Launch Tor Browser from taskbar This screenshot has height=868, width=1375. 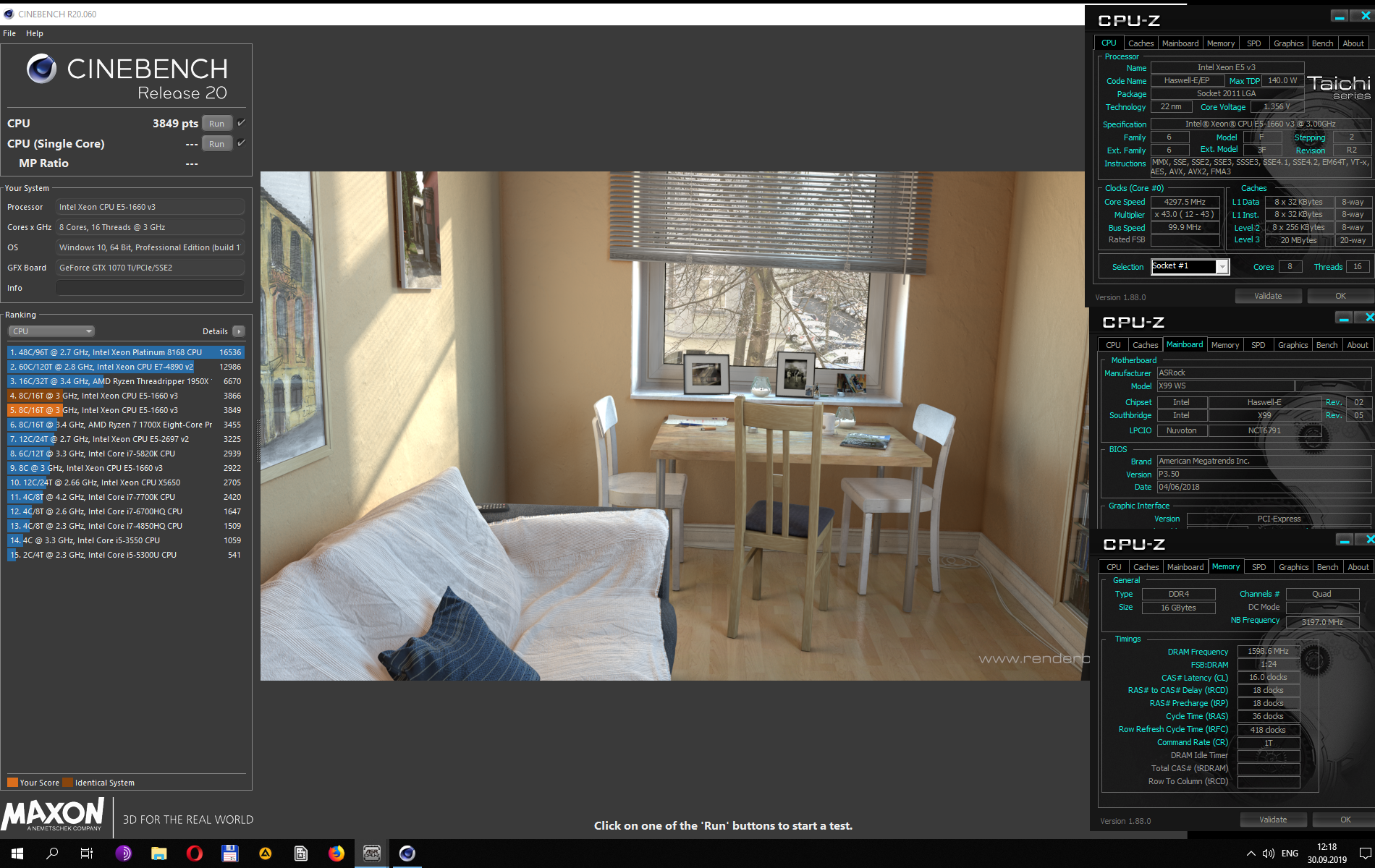pyautogui.click(x=123, y=854)
